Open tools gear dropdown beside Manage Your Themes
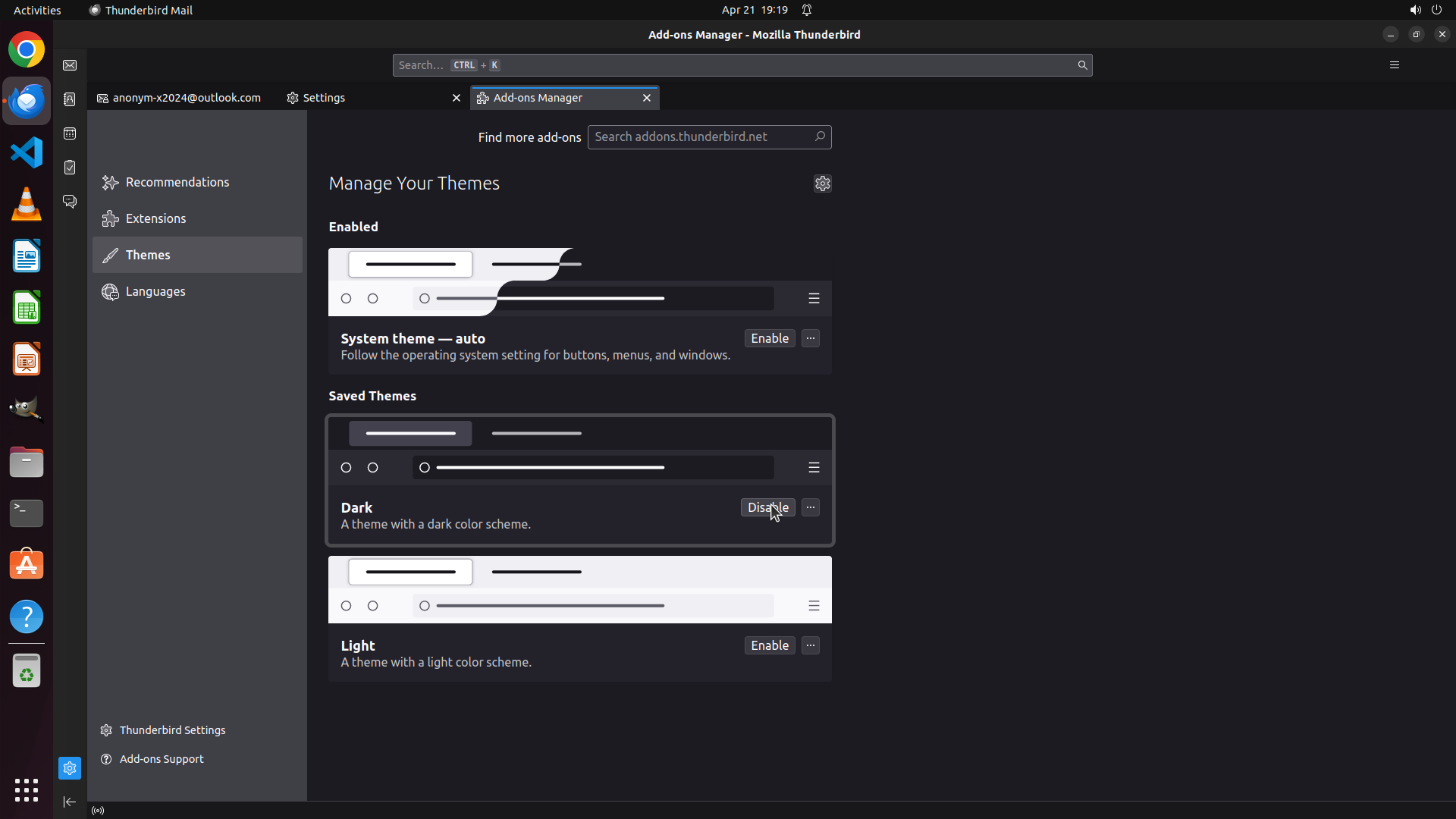Viewport: 1456px width, 819px height. [x=822, y=184]
